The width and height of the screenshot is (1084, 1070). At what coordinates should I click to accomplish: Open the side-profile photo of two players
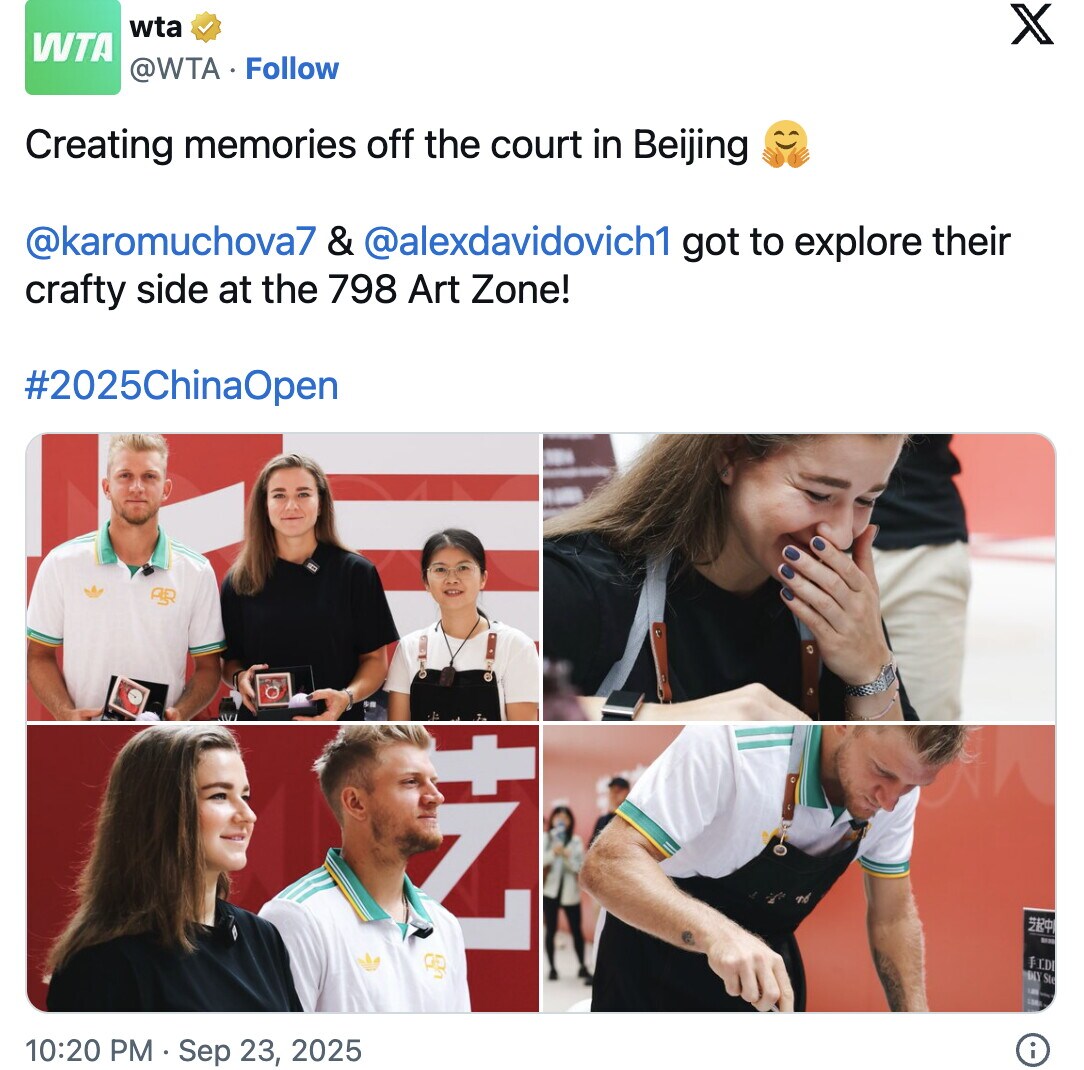tap(283, 869)
